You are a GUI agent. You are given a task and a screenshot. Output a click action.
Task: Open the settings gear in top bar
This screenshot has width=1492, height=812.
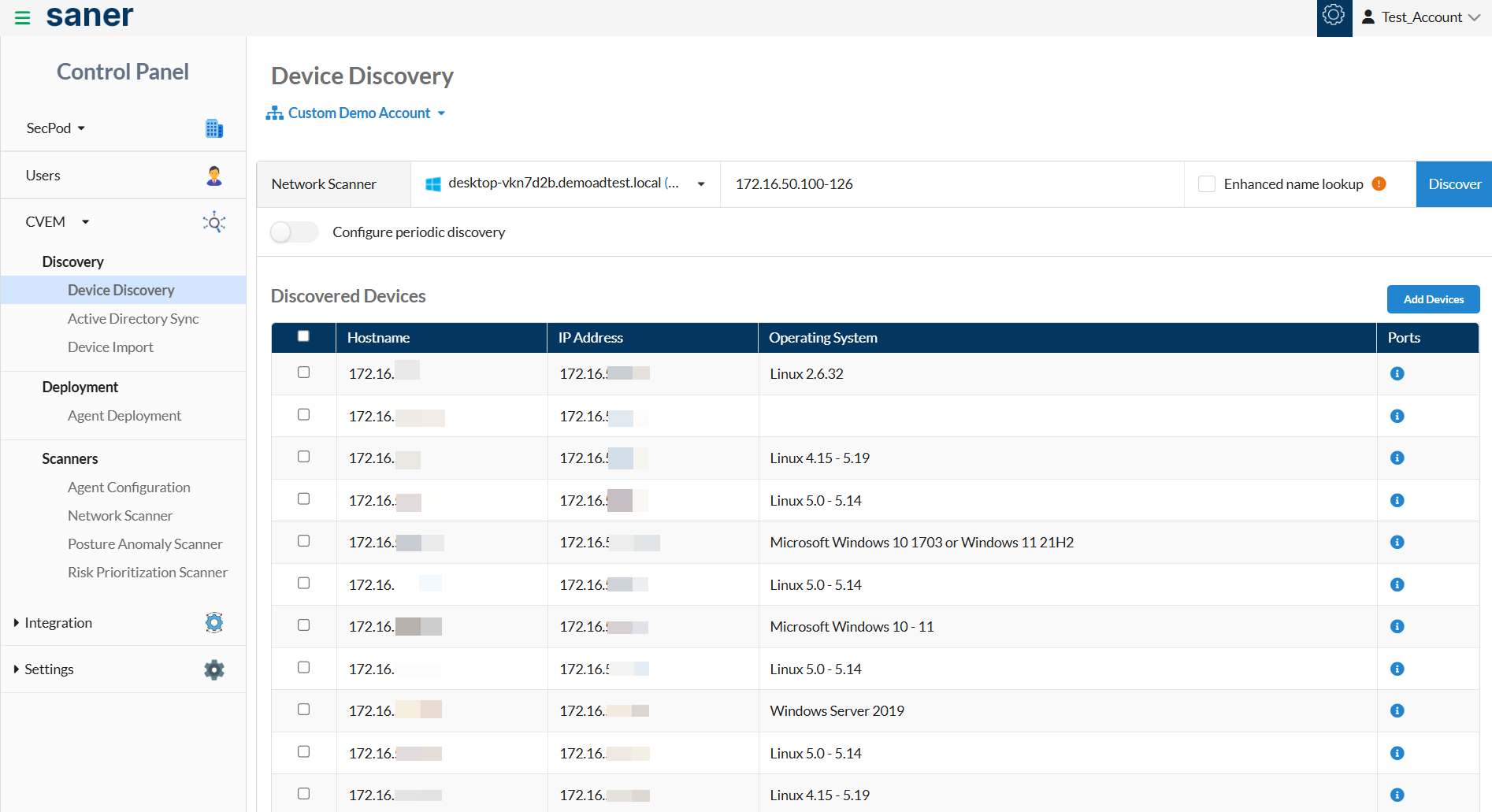click(x=1334, y=16)
